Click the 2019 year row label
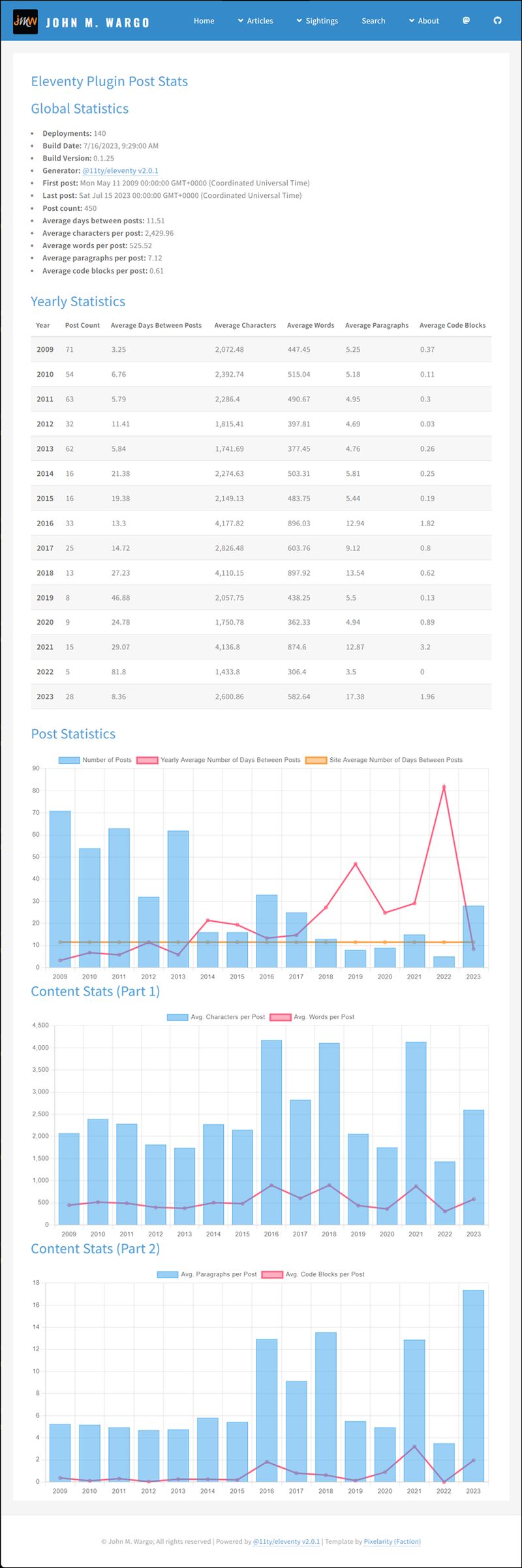522x1568 pixels. coord(45,597)
